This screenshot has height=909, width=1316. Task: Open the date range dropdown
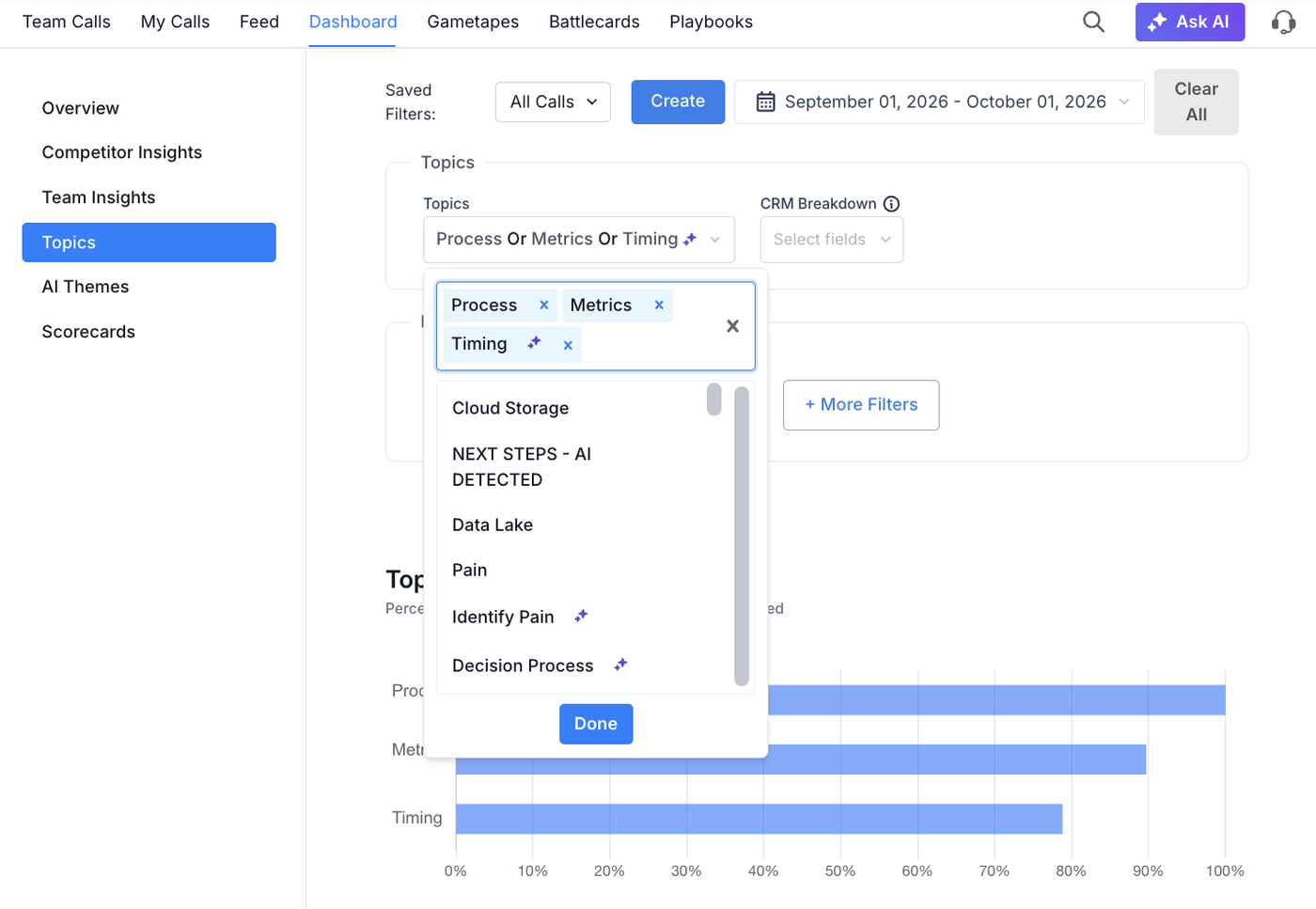(x=939, y=102)
